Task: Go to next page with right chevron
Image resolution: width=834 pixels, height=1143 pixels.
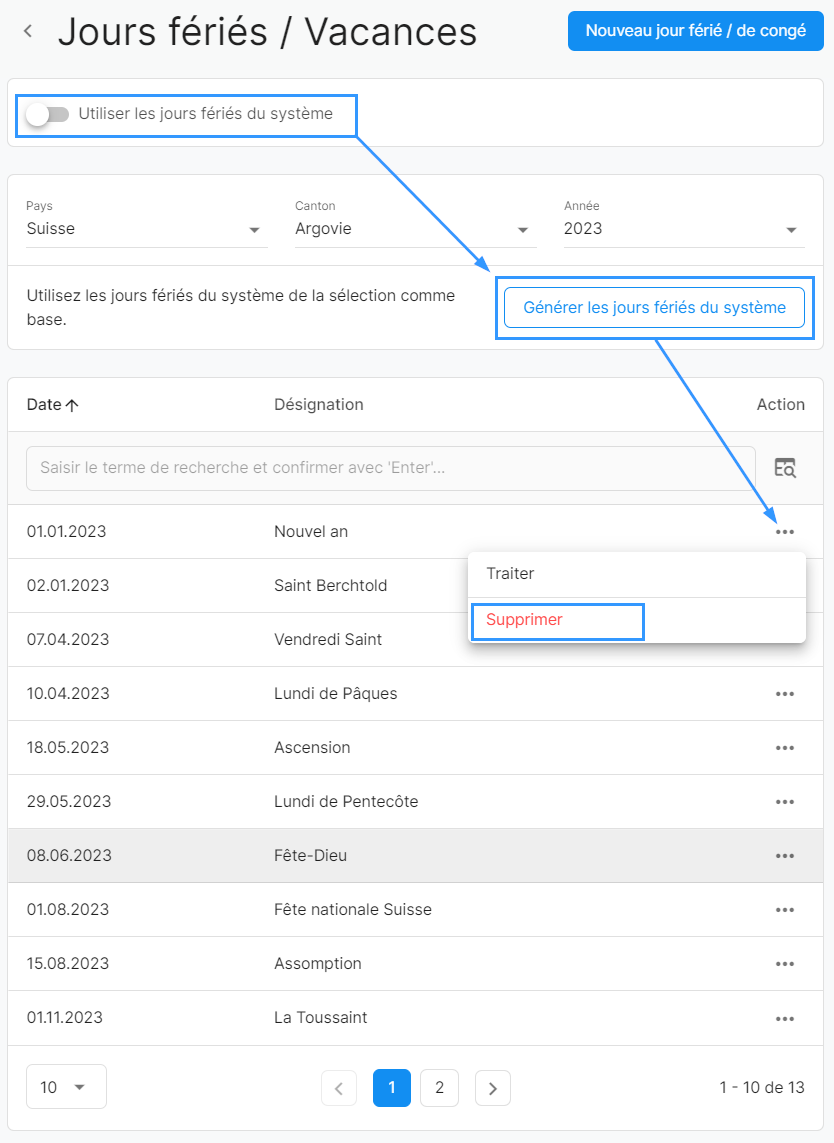Action: click(x=492, y=1088)
